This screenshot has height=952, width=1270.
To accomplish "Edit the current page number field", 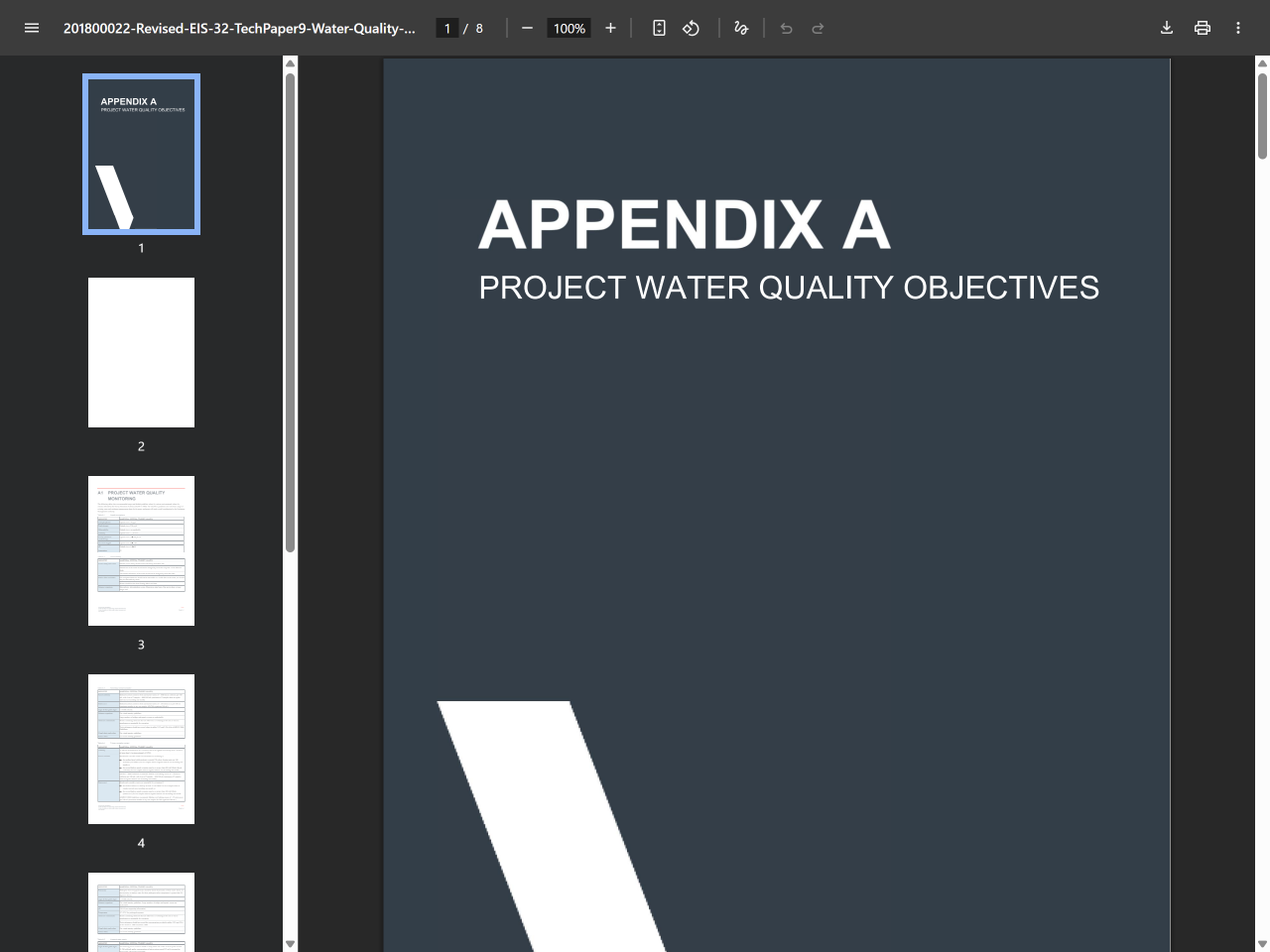I will coord(447,28).
